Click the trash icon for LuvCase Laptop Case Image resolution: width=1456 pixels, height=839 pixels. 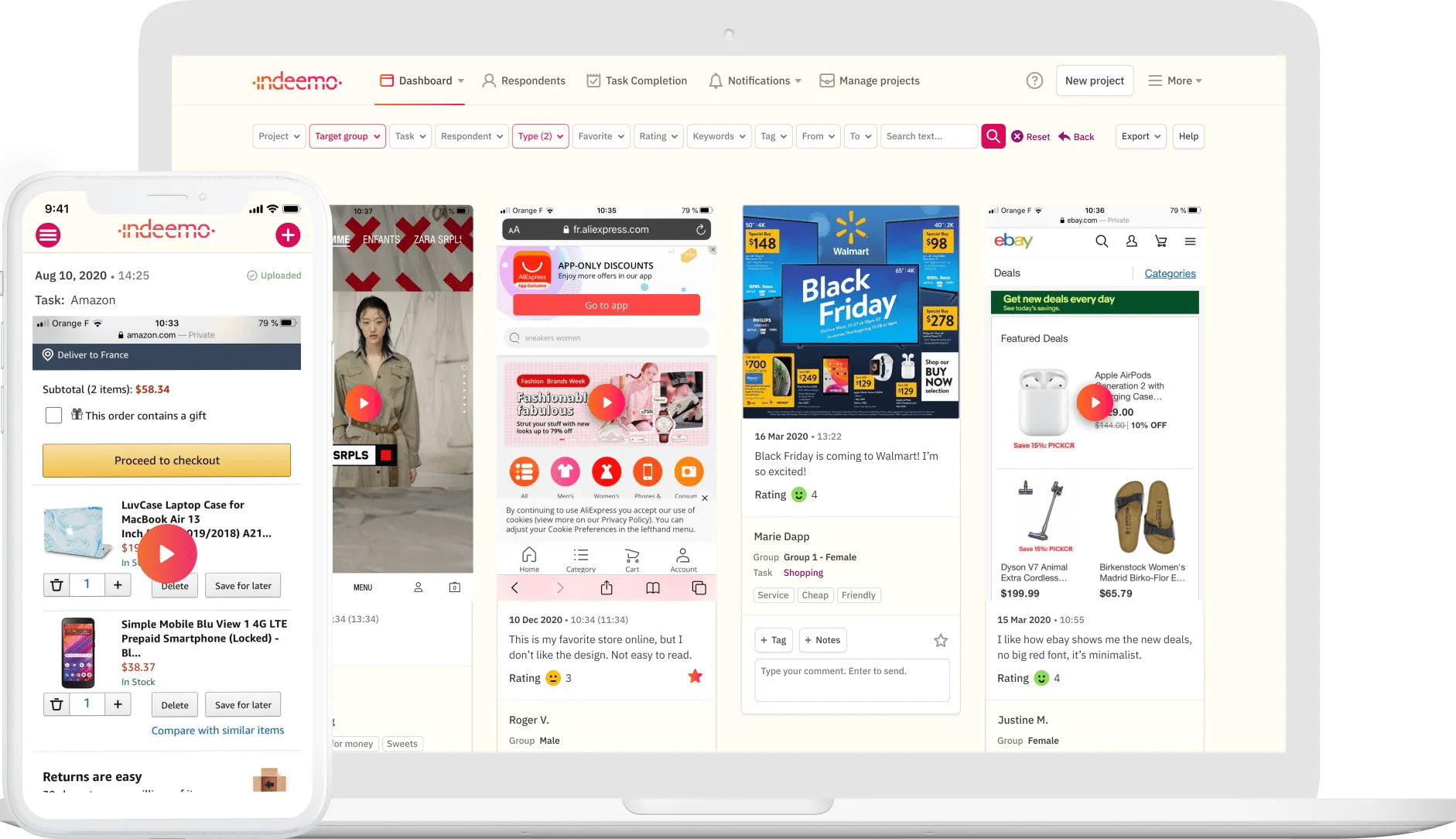56,585
